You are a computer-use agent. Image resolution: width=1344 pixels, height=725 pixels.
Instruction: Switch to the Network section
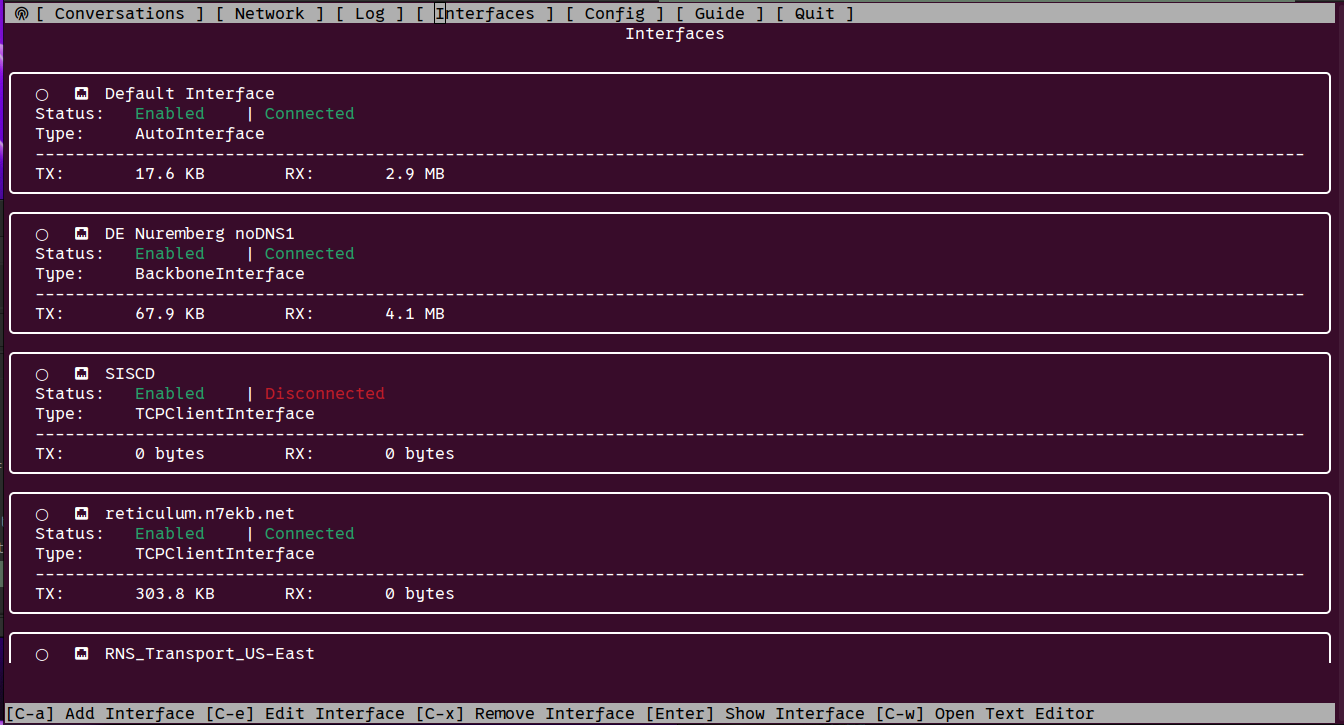pos(269,14)
